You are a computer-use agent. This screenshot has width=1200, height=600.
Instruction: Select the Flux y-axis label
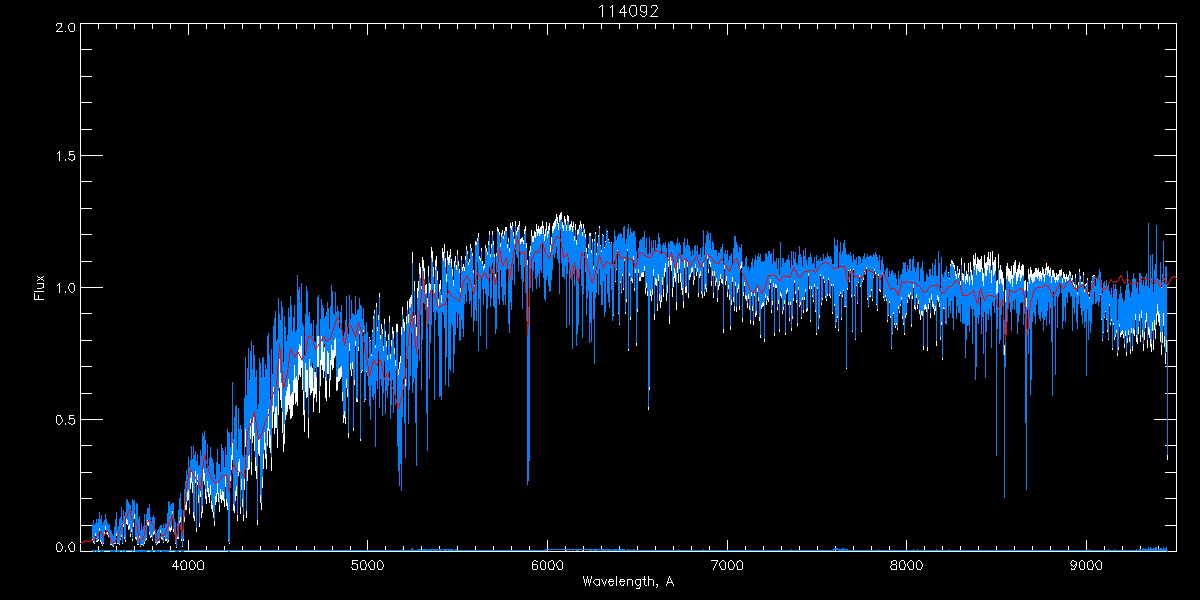point(40,287)
